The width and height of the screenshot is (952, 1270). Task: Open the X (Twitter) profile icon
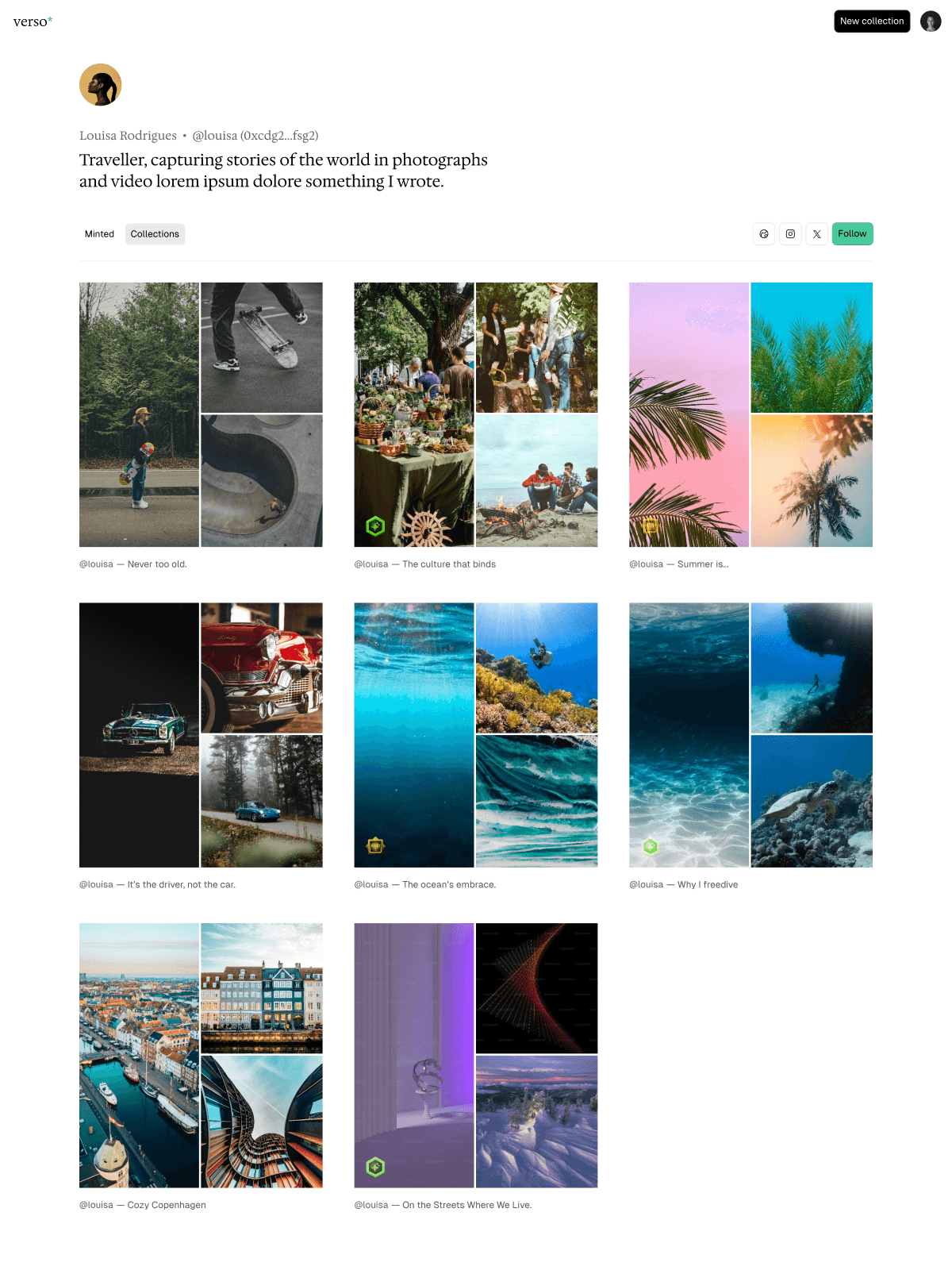pyautogui.click(x=816, y=234)
